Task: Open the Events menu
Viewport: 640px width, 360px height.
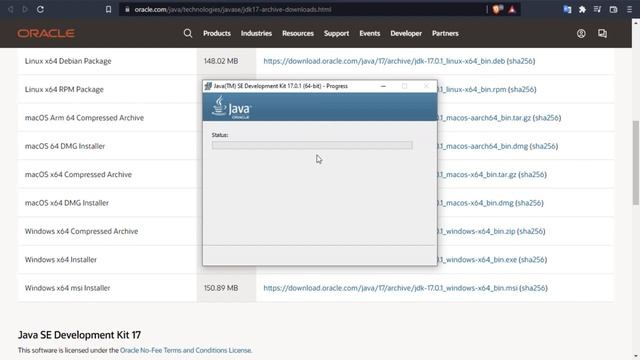Action: pos(370,33)
